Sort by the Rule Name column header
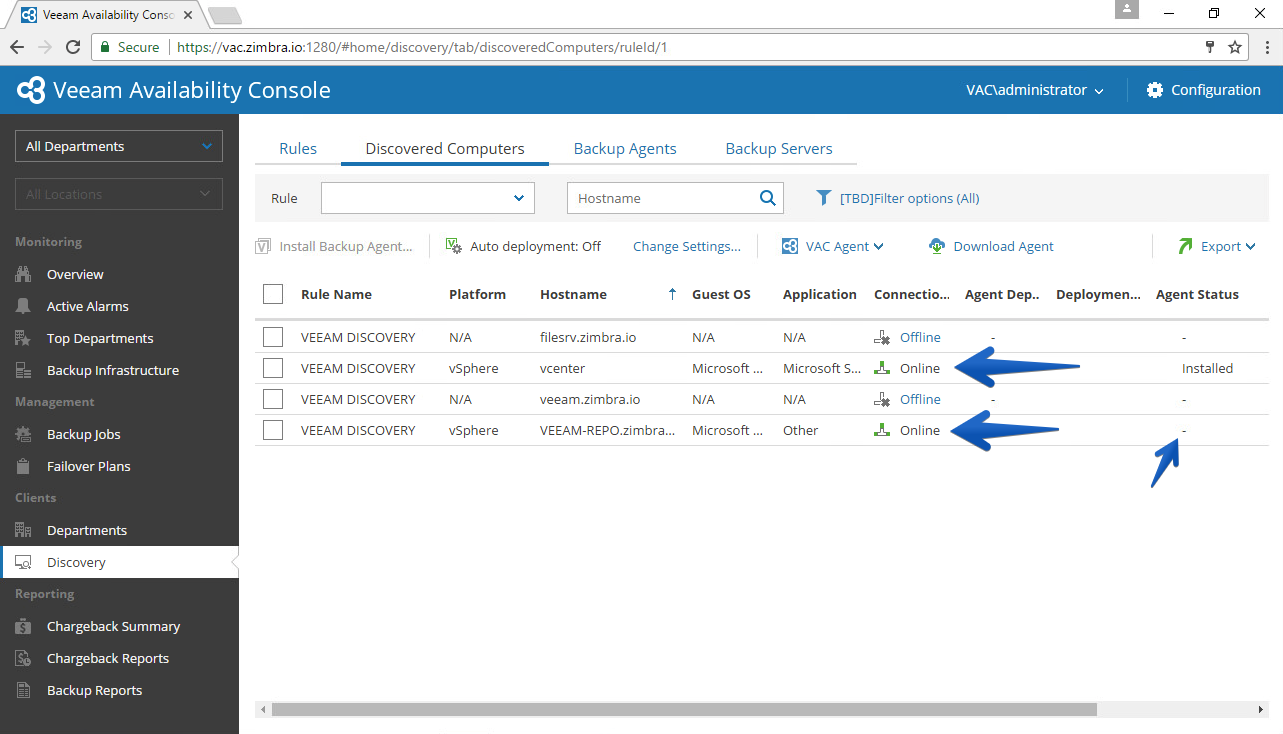Image resolution: width=1283 pixels, height=734 pixels. [336, 294]
